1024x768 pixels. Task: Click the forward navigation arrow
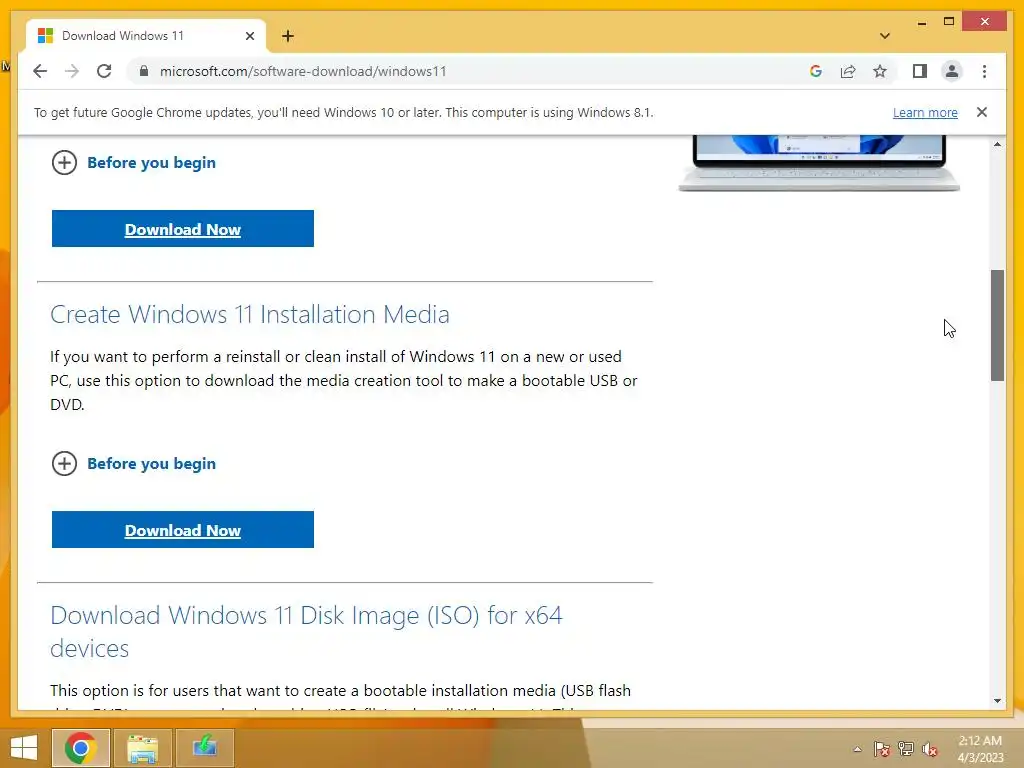(x=72, y=71)
